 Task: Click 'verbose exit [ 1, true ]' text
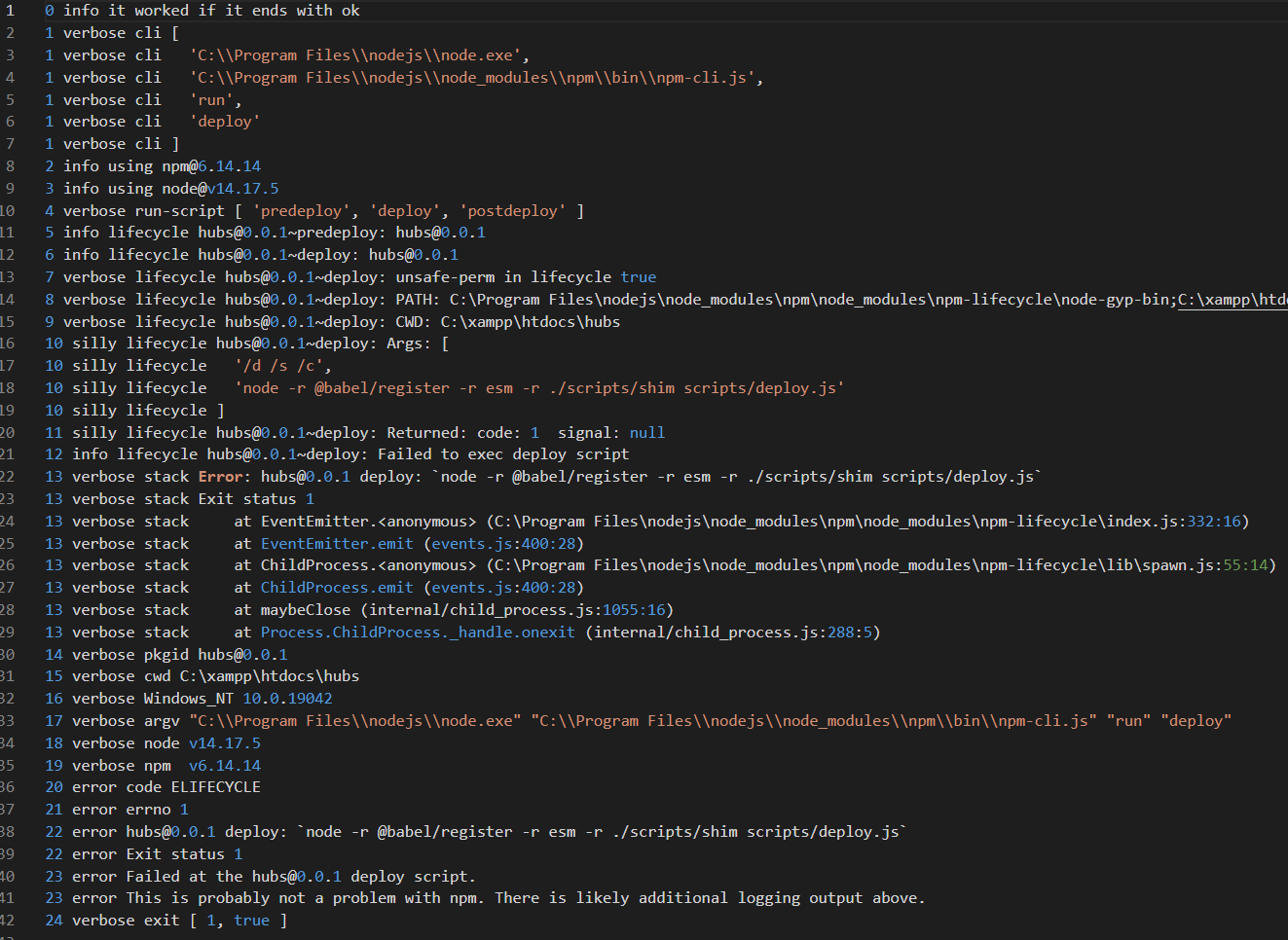(x=180, y=921)
